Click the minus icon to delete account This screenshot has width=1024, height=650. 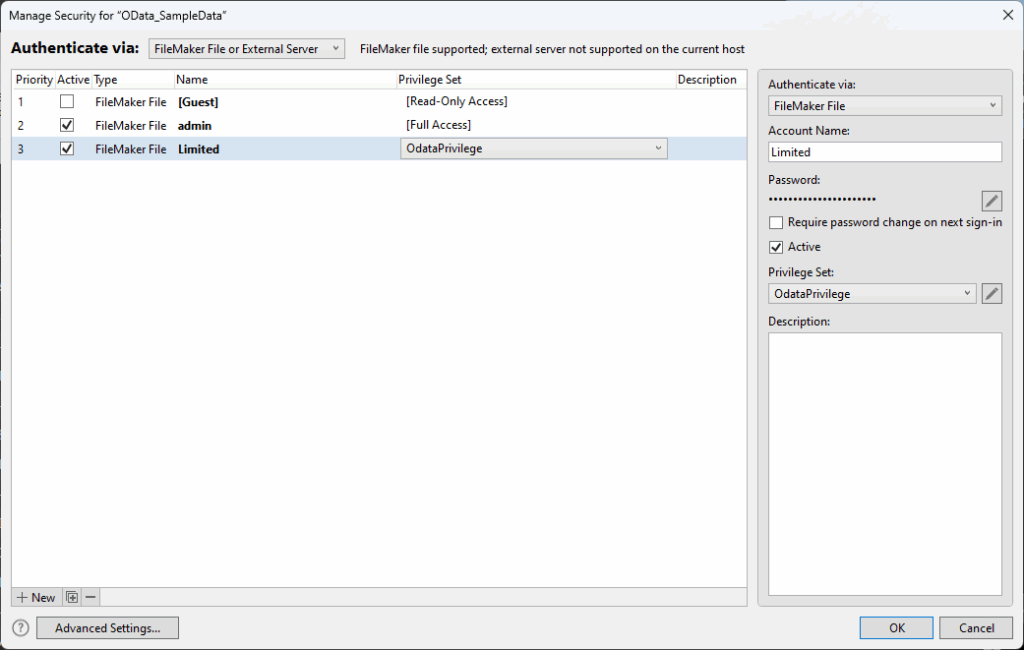coord(90,597)
